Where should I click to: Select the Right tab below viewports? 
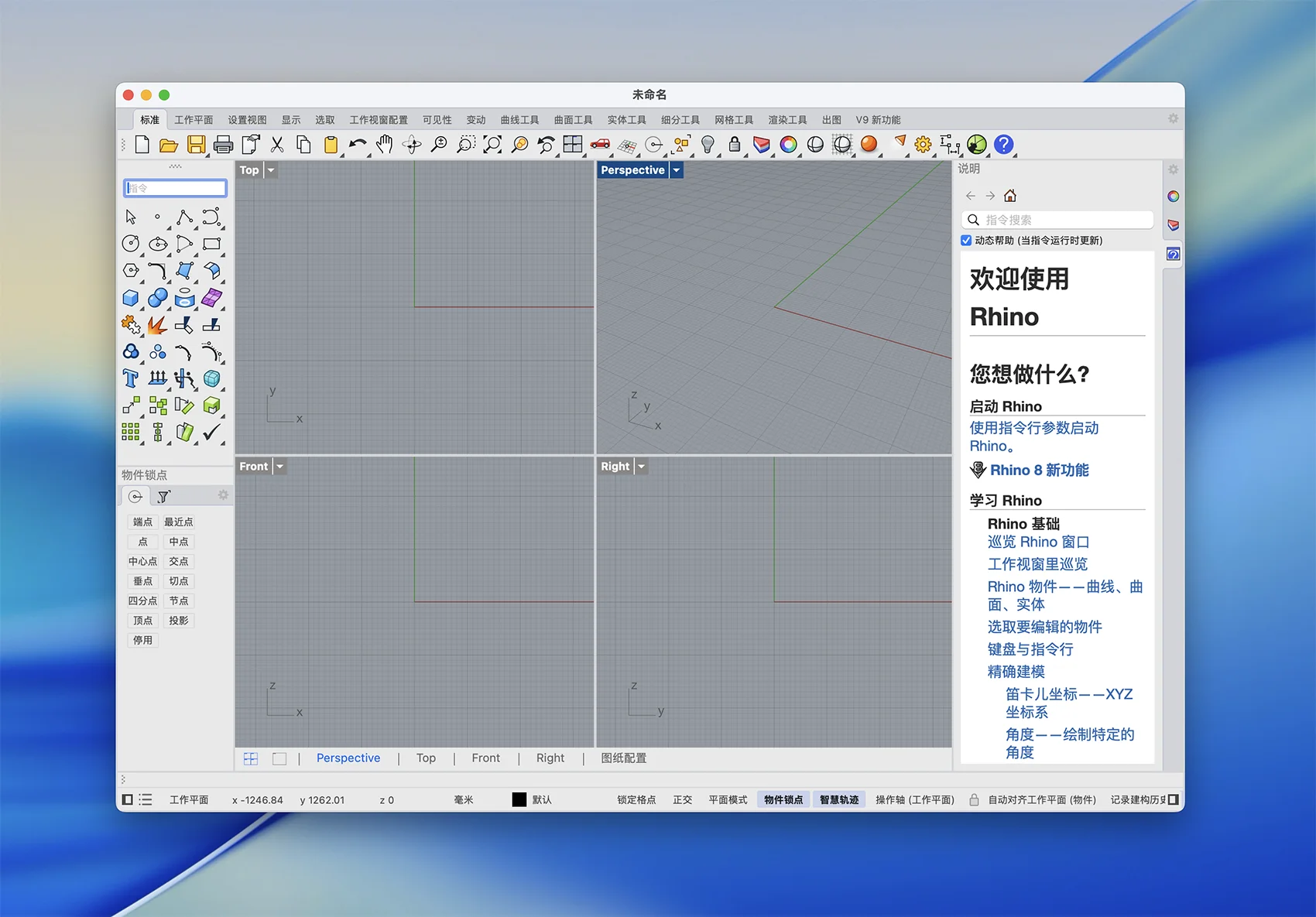pyautogui.click(x=550, y=758)
